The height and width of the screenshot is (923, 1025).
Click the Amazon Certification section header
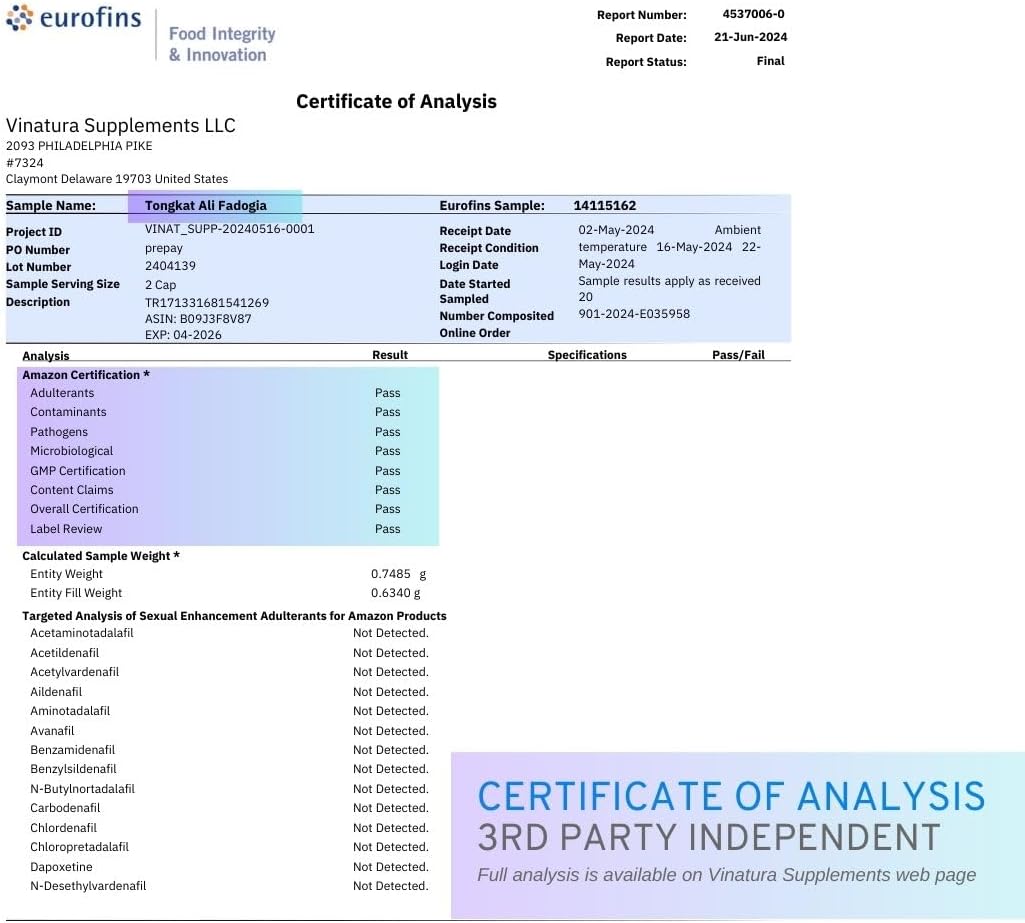(x=86, y=375)
